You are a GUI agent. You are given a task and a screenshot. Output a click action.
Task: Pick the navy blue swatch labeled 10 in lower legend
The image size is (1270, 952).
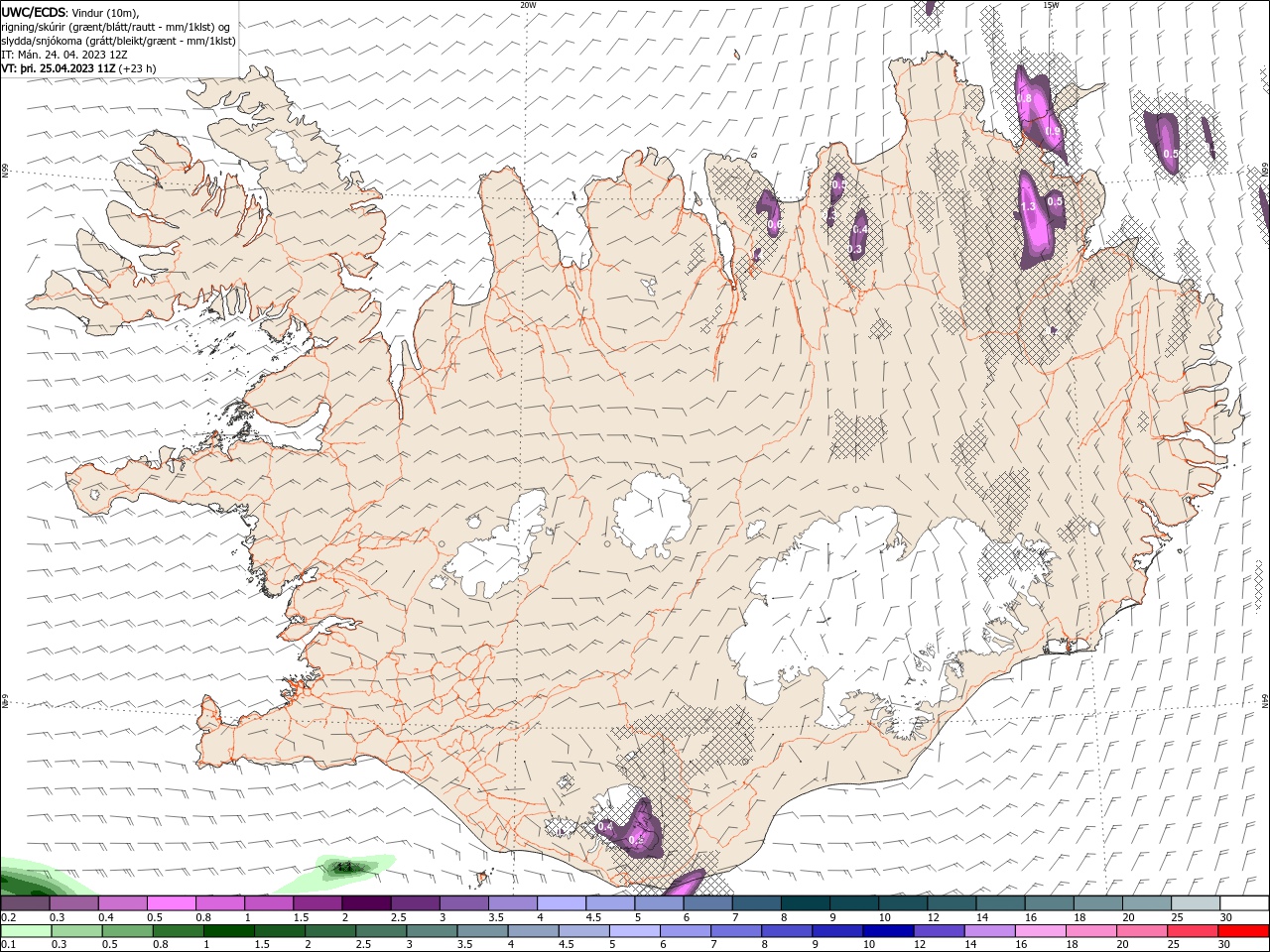coord(889,931)
